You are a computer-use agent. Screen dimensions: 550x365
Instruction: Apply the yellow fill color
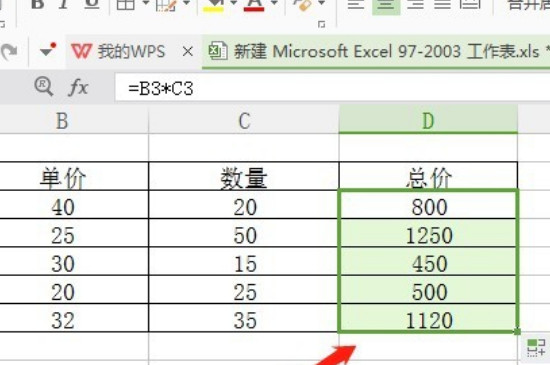[213, 5]
